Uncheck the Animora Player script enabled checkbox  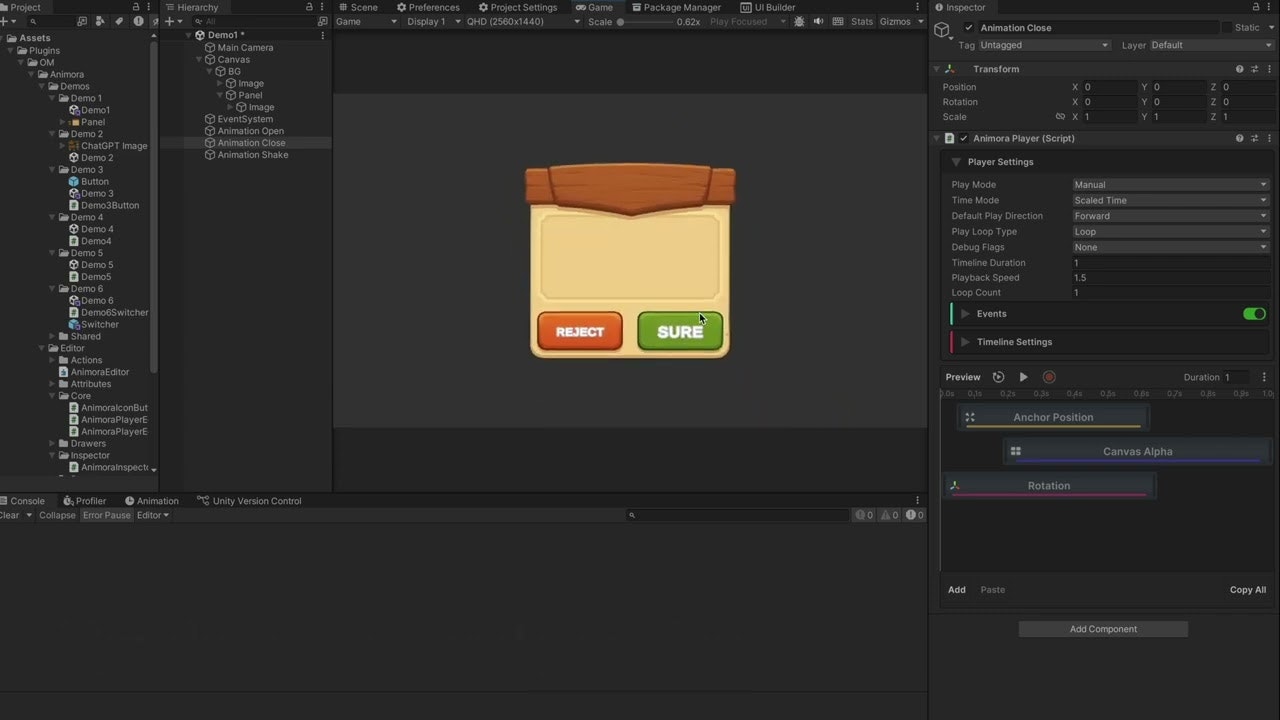click(964, 138)
